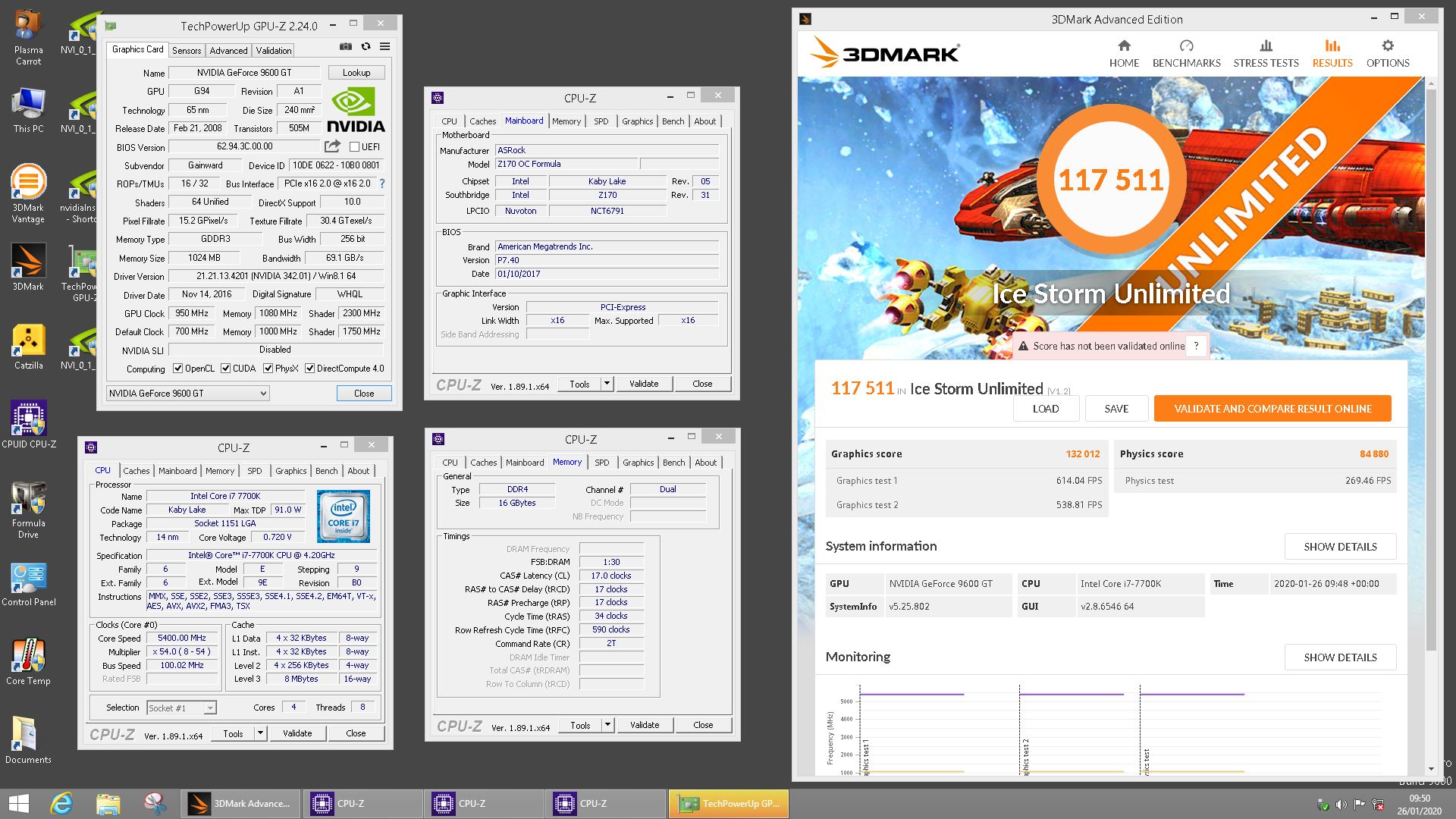Viewport: 1456px width, 819px height.
Task: Click the bus interface question mark icon
Action: pyautogui.click(x=381, y=184)
